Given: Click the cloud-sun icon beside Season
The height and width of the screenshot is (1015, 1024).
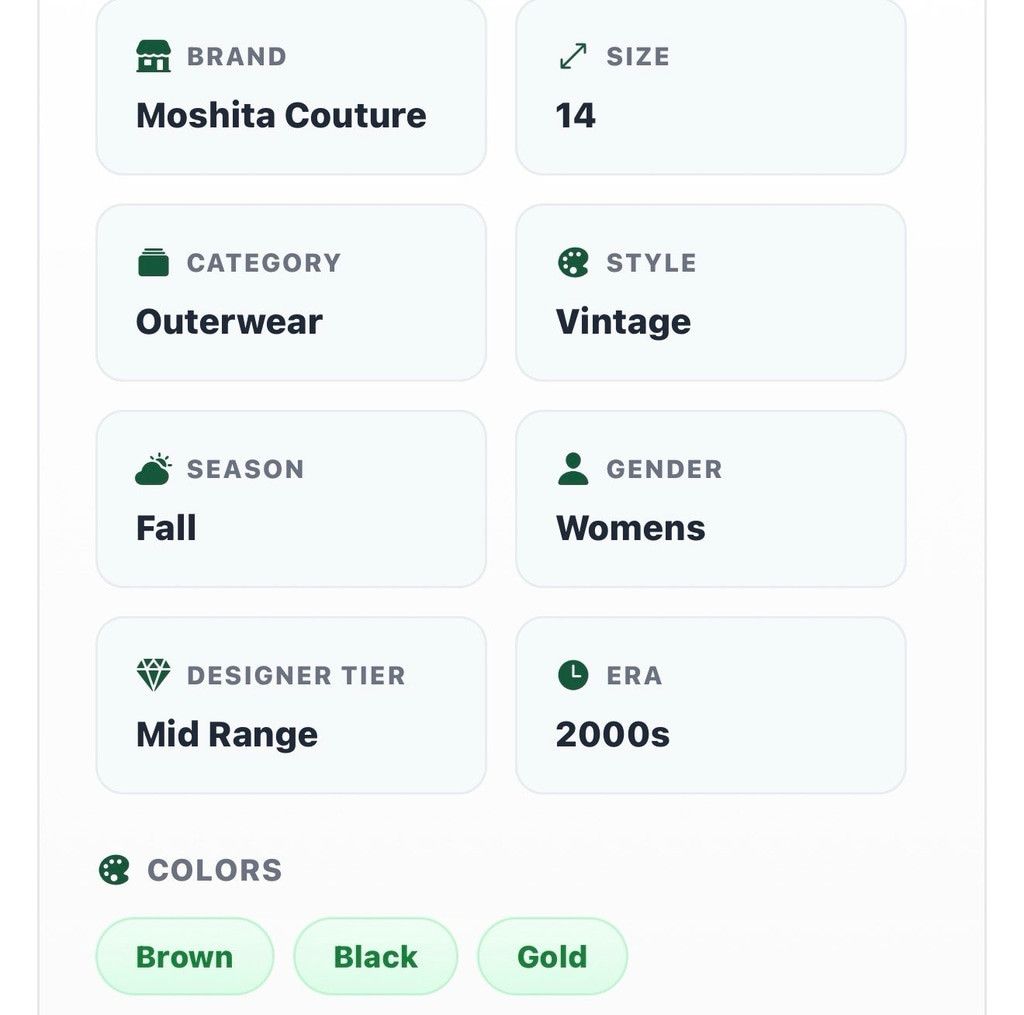Looking at the screenshot, I should click(x=153, y=469).
